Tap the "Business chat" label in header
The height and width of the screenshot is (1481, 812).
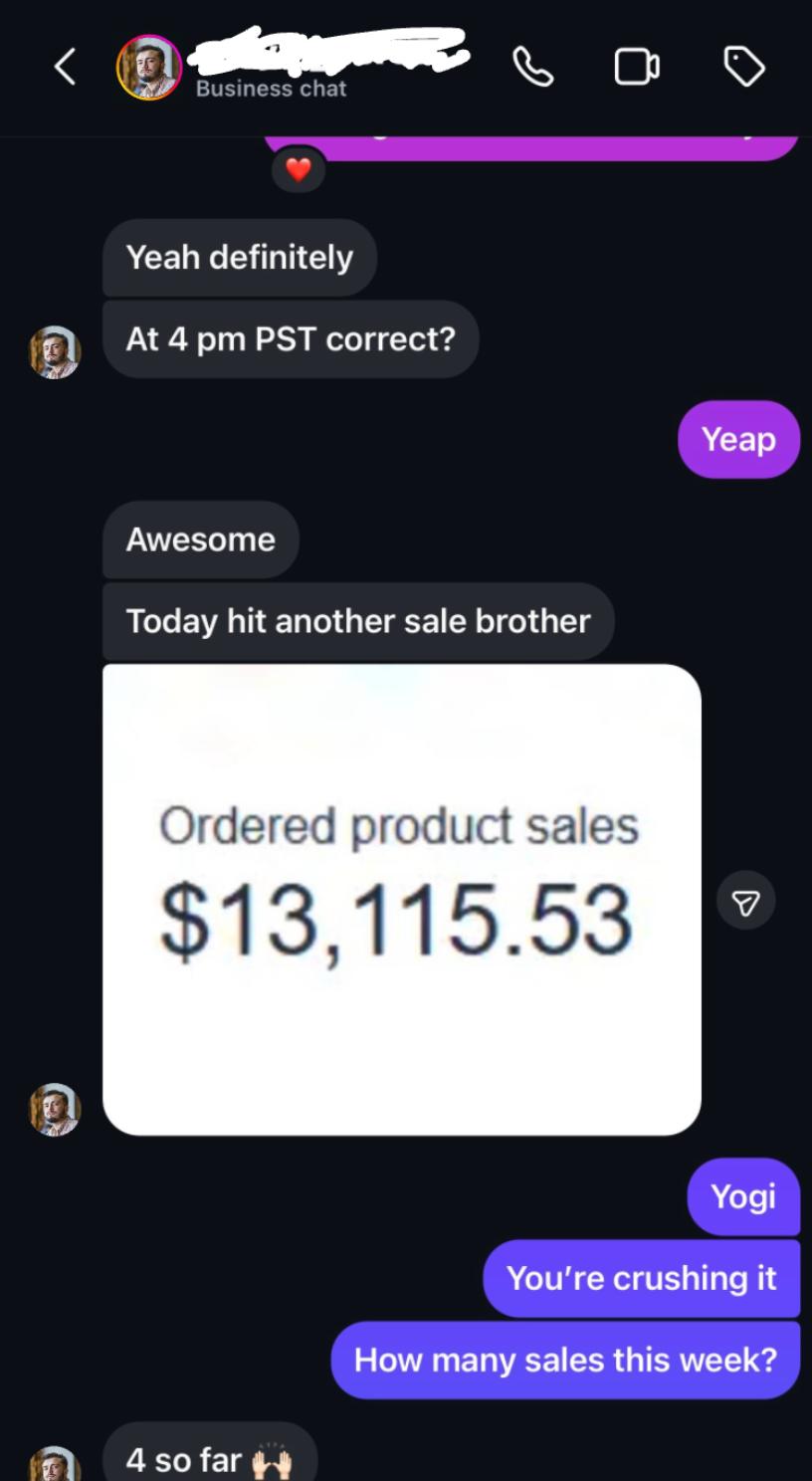tap(271, 89)
